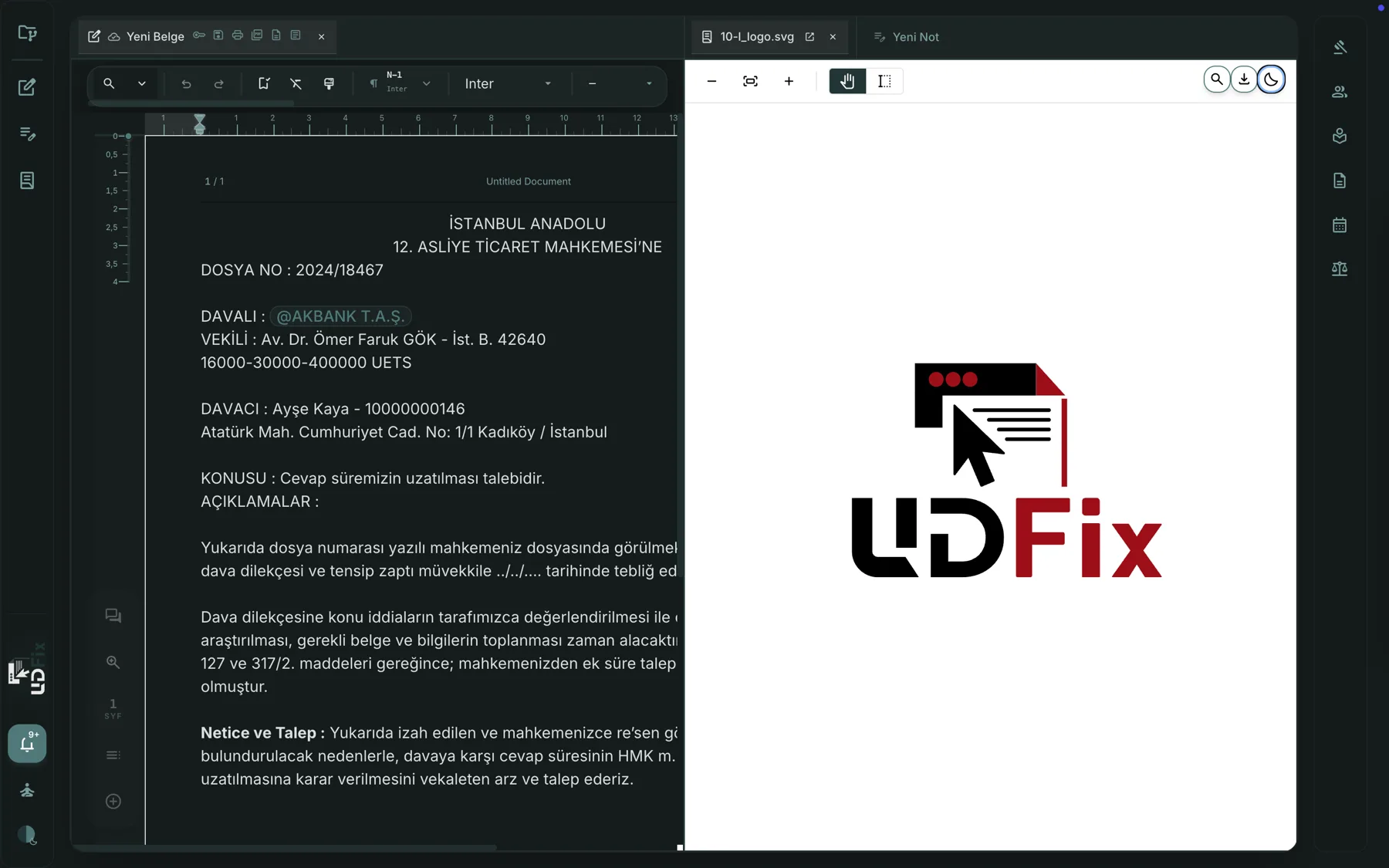
Task: Clear text formatting with the crossed-T icon
Action: click(x=296, y=83)
